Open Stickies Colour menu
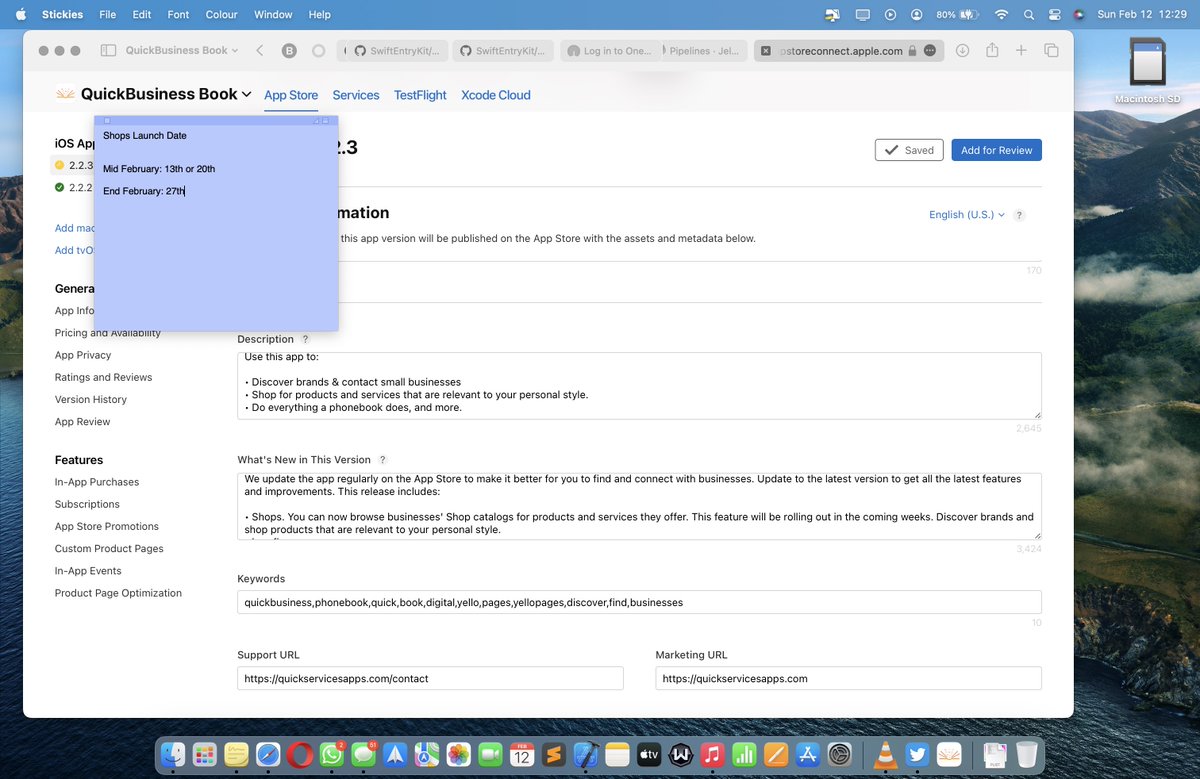 point(221,15)
